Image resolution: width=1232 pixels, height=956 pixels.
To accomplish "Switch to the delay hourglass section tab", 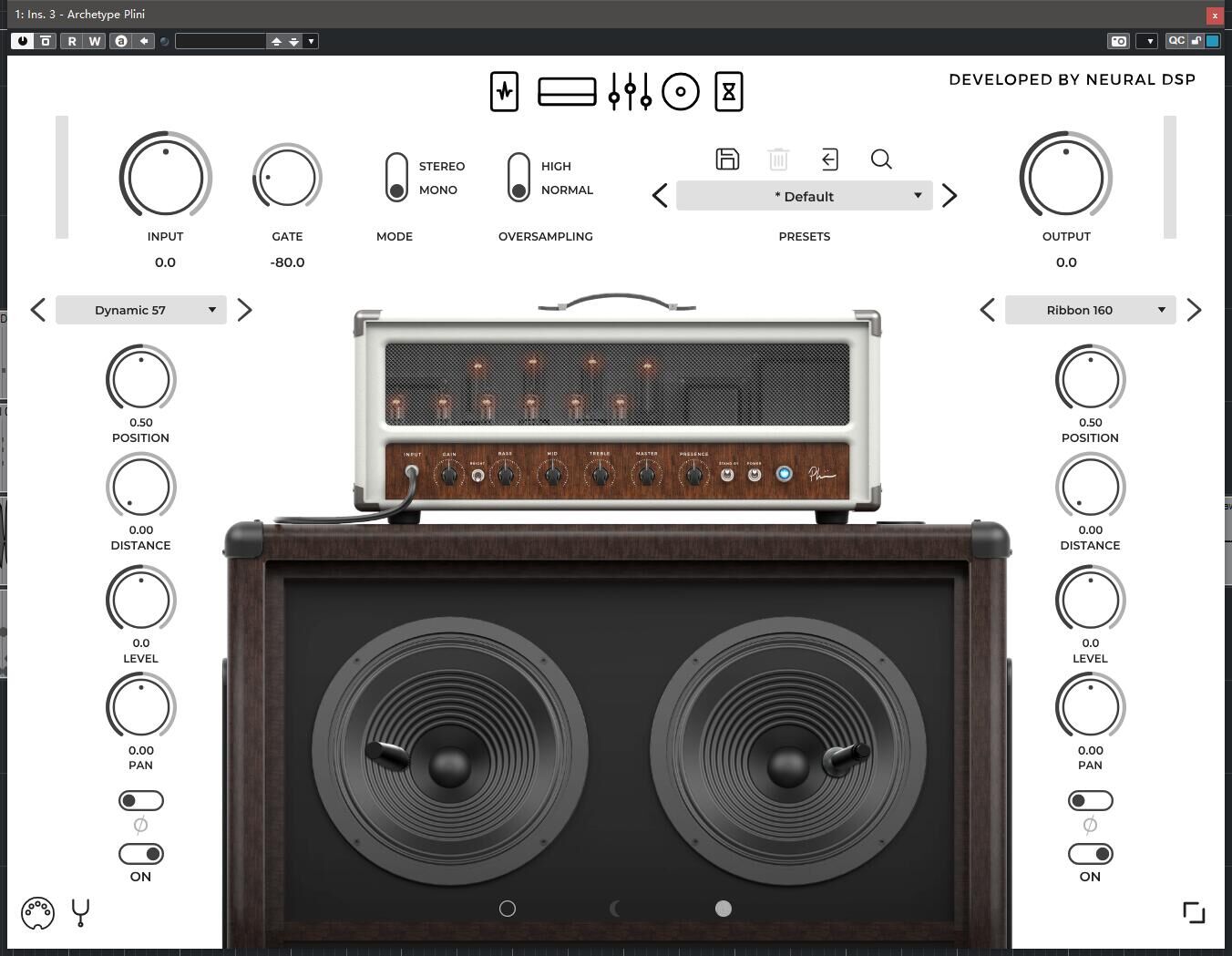I will pyautogui.click(x=728, y=91).
